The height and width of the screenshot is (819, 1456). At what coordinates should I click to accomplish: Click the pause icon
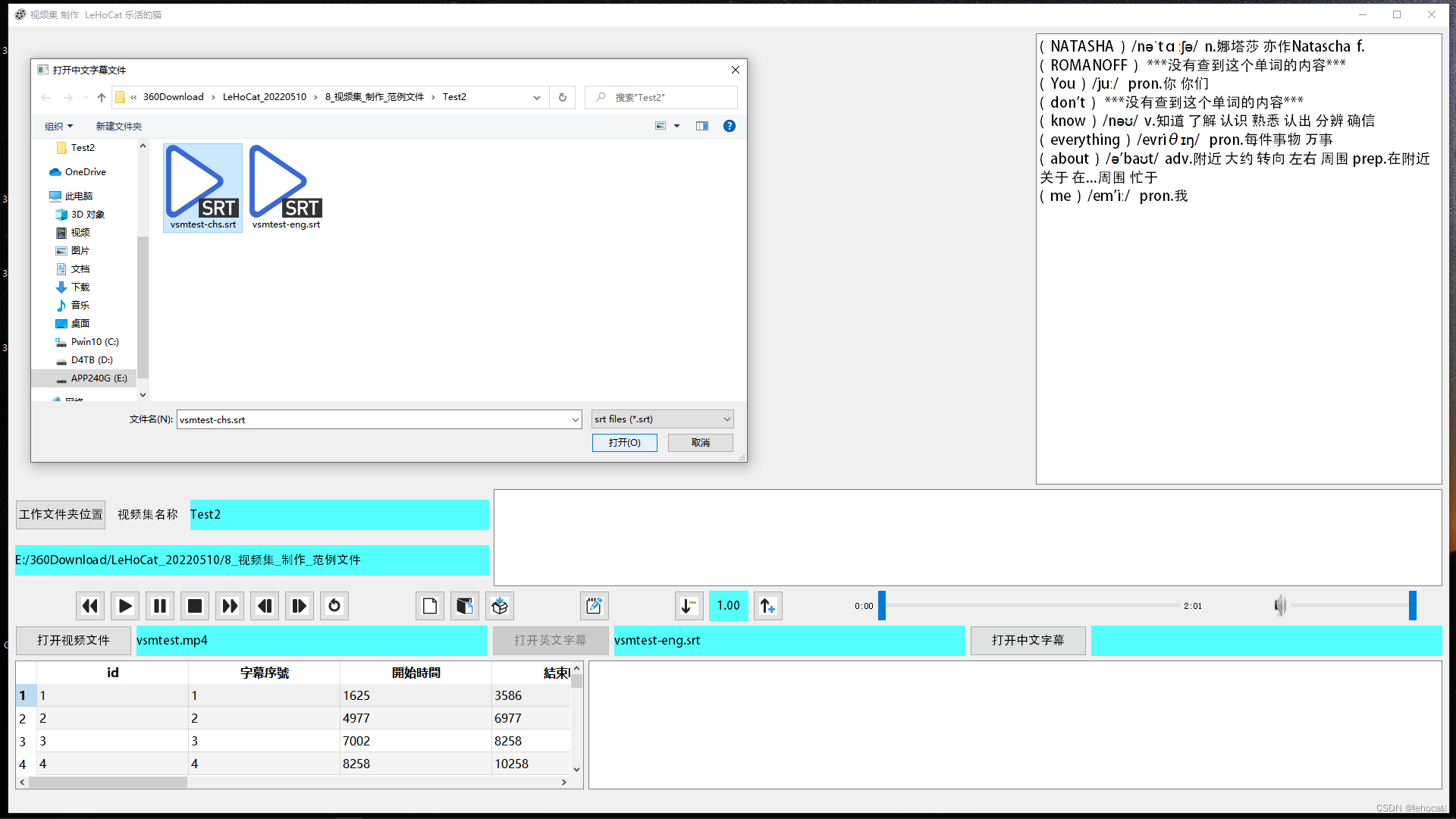click(x=159, y=605)
